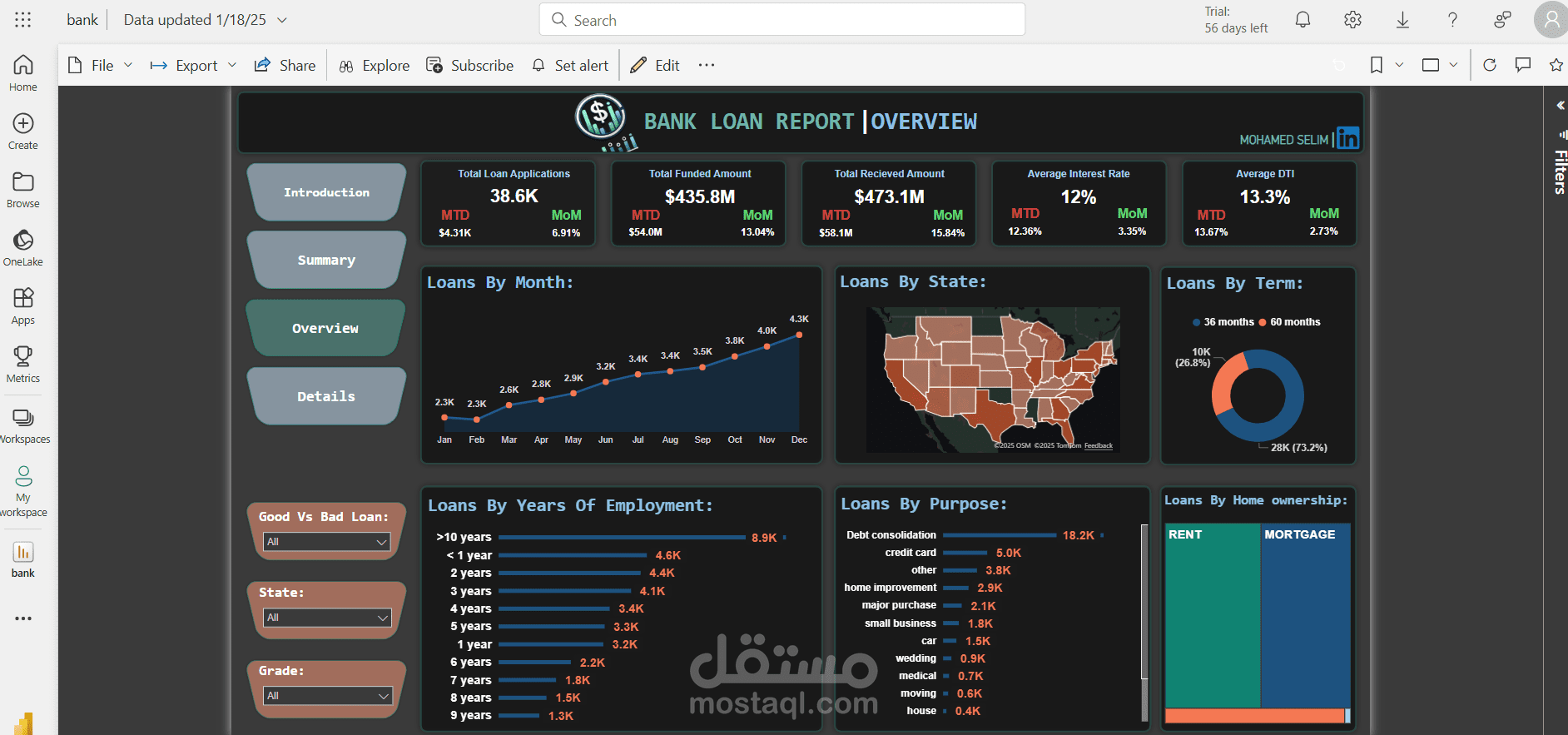1568x735 pixels.
Task: Select the Debt consolidation bar
Action: point(1000,535)
